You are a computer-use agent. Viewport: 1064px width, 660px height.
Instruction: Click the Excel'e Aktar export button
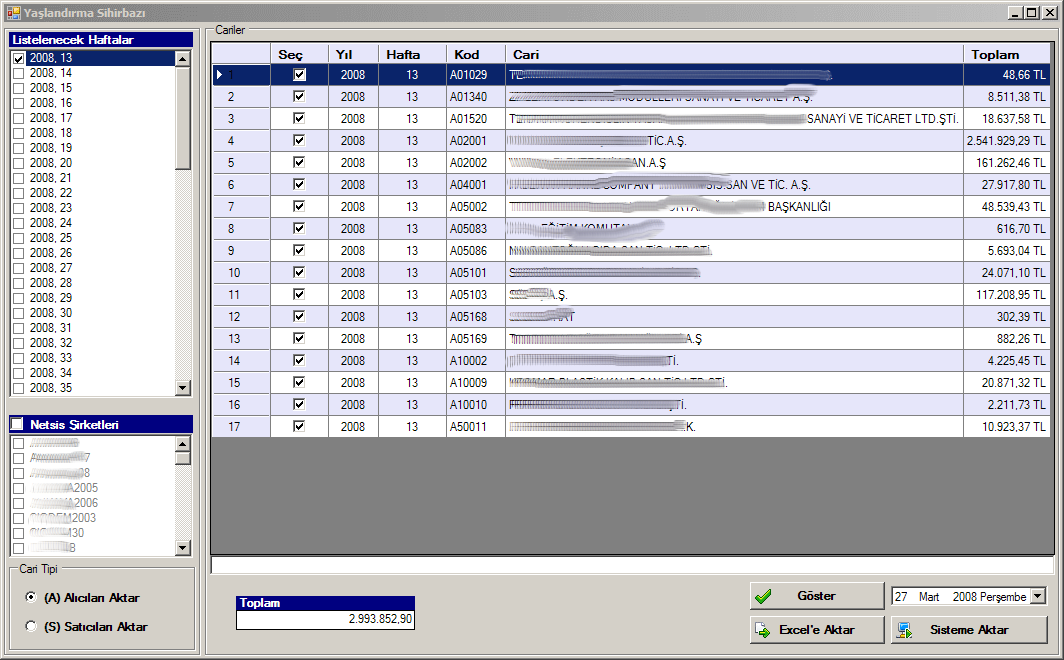pyautogui.click(x=816, y=630)
